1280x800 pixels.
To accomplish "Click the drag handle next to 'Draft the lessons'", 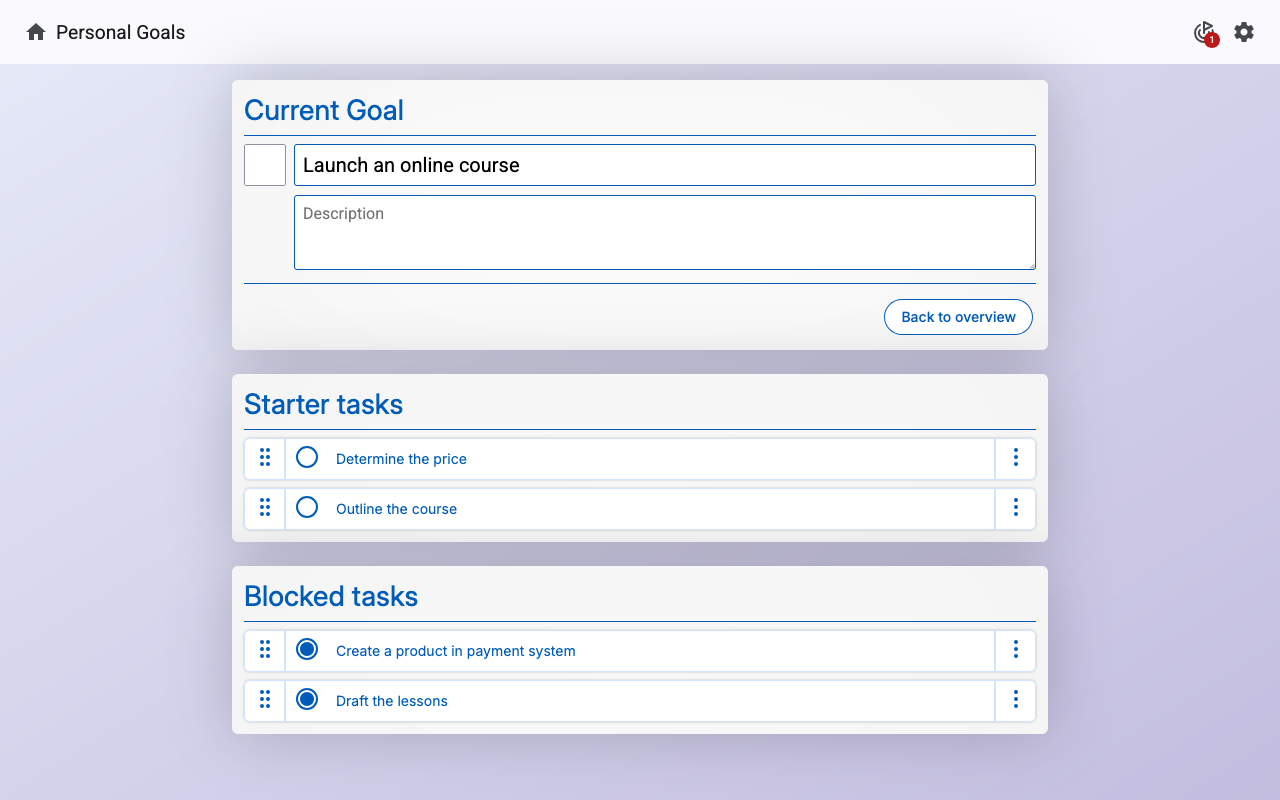I will coord(265,700).
